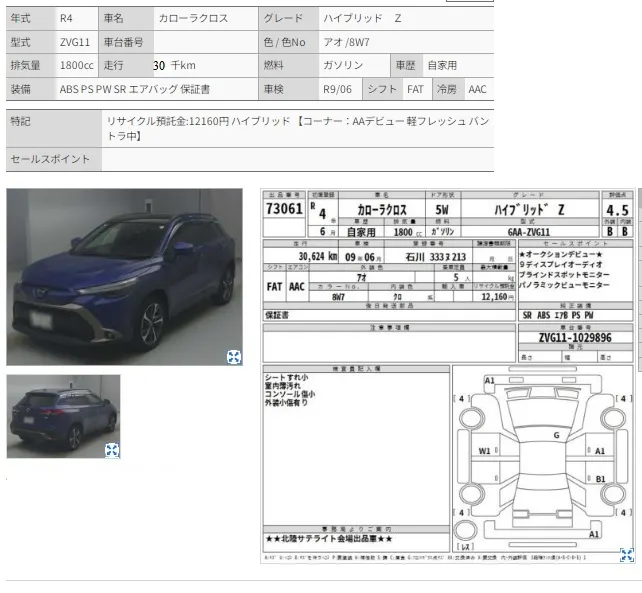The image size is (642, 593).
Task: Open the auction inspection sheet image
Action: pyautogui.click(x=448, y=376)
